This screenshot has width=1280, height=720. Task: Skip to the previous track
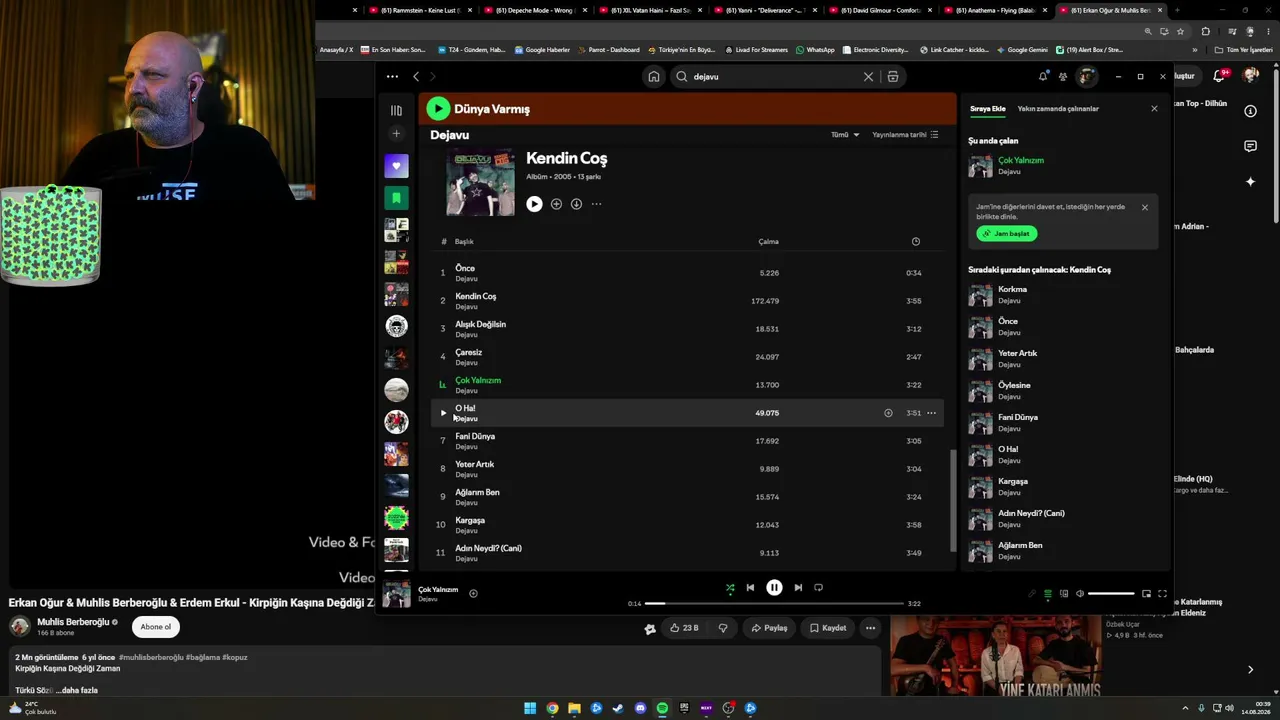point(750,588)
